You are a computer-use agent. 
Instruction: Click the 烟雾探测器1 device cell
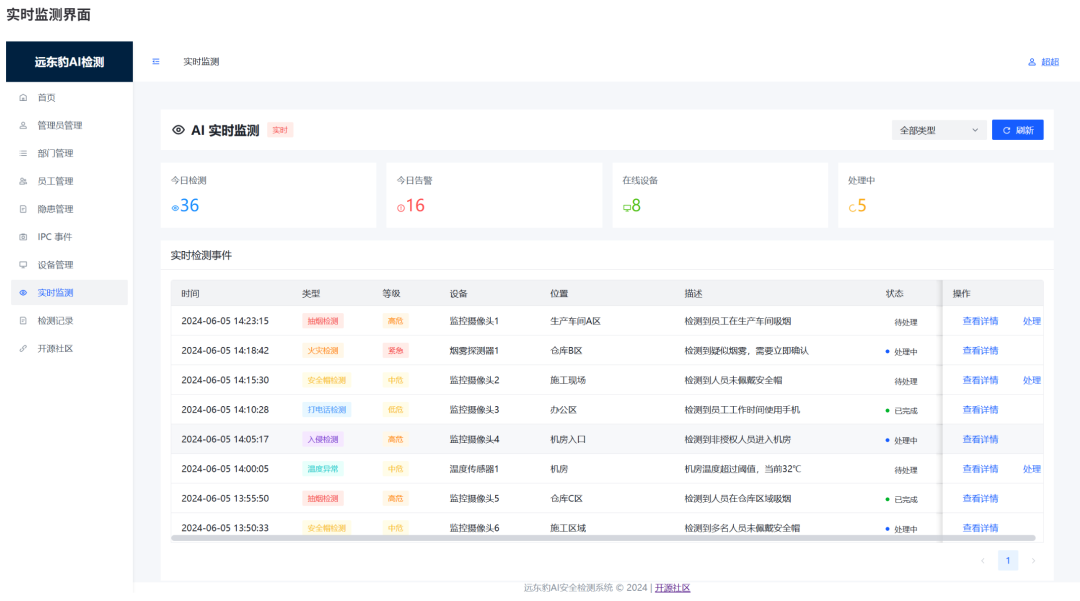[475, 350]
